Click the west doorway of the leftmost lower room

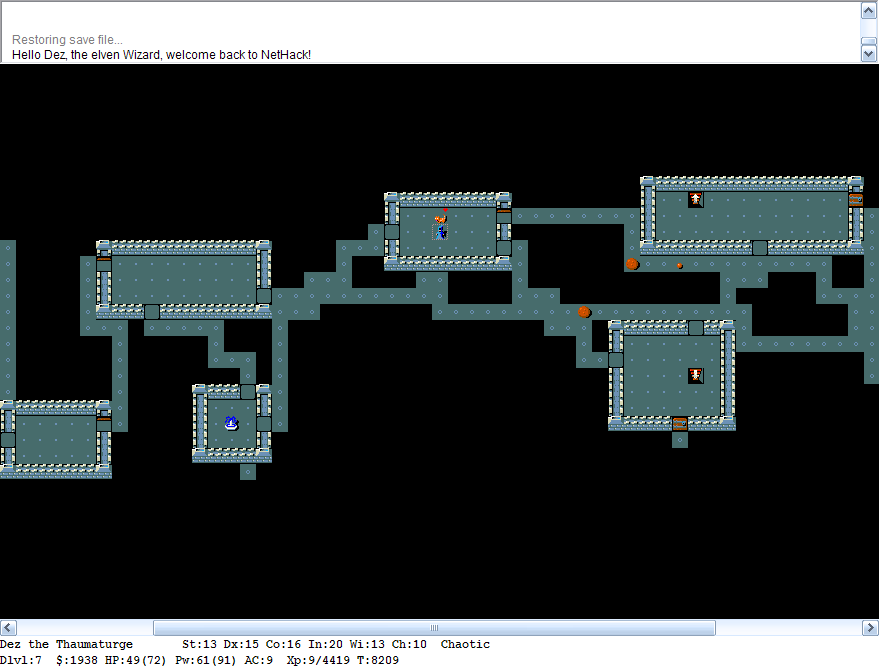point(7,440)
